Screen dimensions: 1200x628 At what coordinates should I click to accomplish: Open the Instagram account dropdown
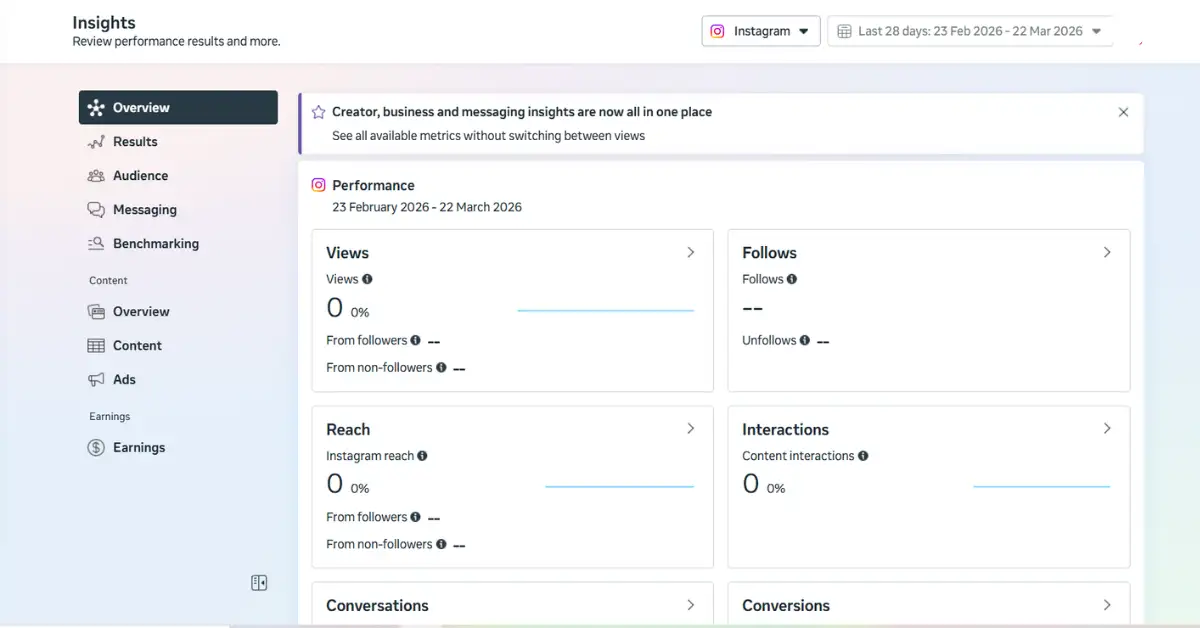pyautogui.click(x=760, y=31)
